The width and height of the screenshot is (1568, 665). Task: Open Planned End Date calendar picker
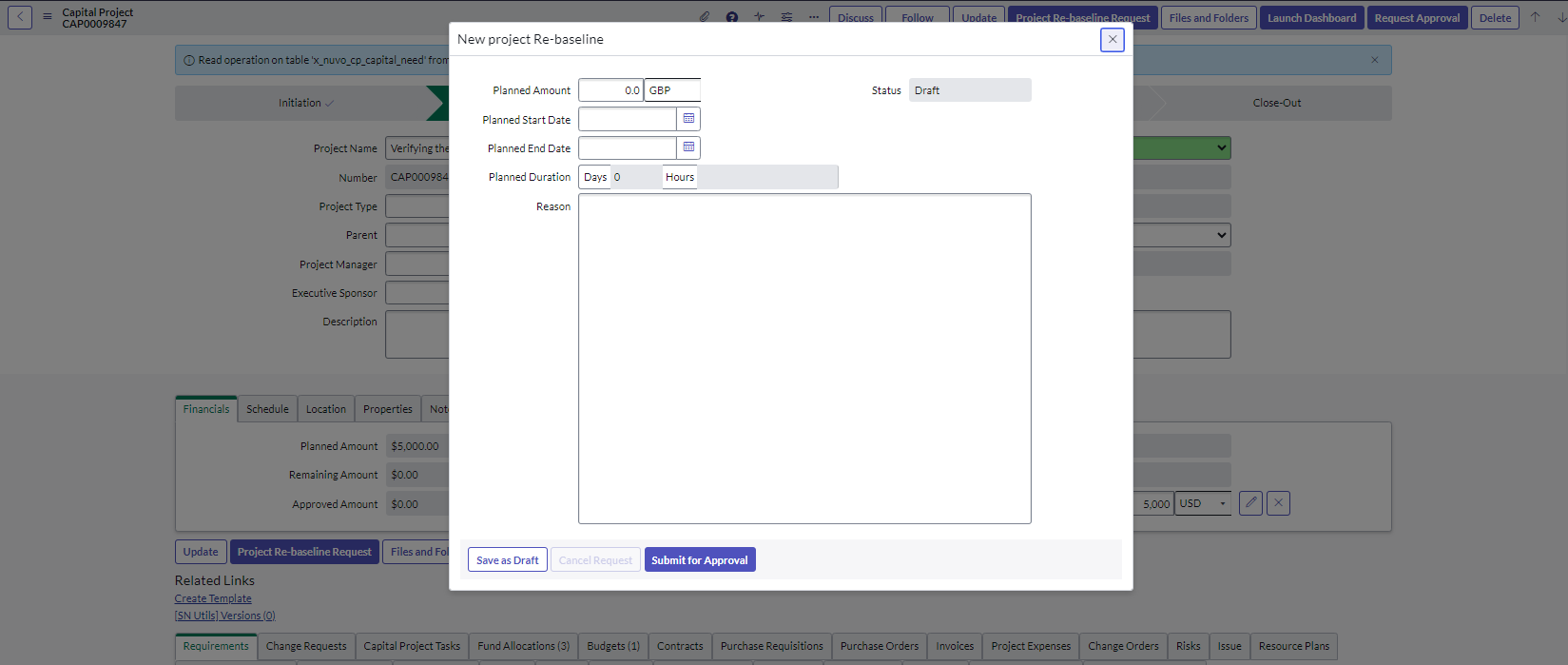688,147
